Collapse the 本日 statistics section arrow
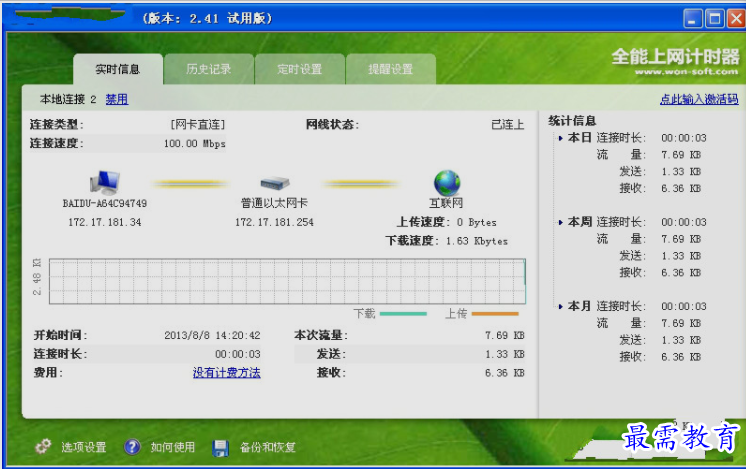 point(560,138)
